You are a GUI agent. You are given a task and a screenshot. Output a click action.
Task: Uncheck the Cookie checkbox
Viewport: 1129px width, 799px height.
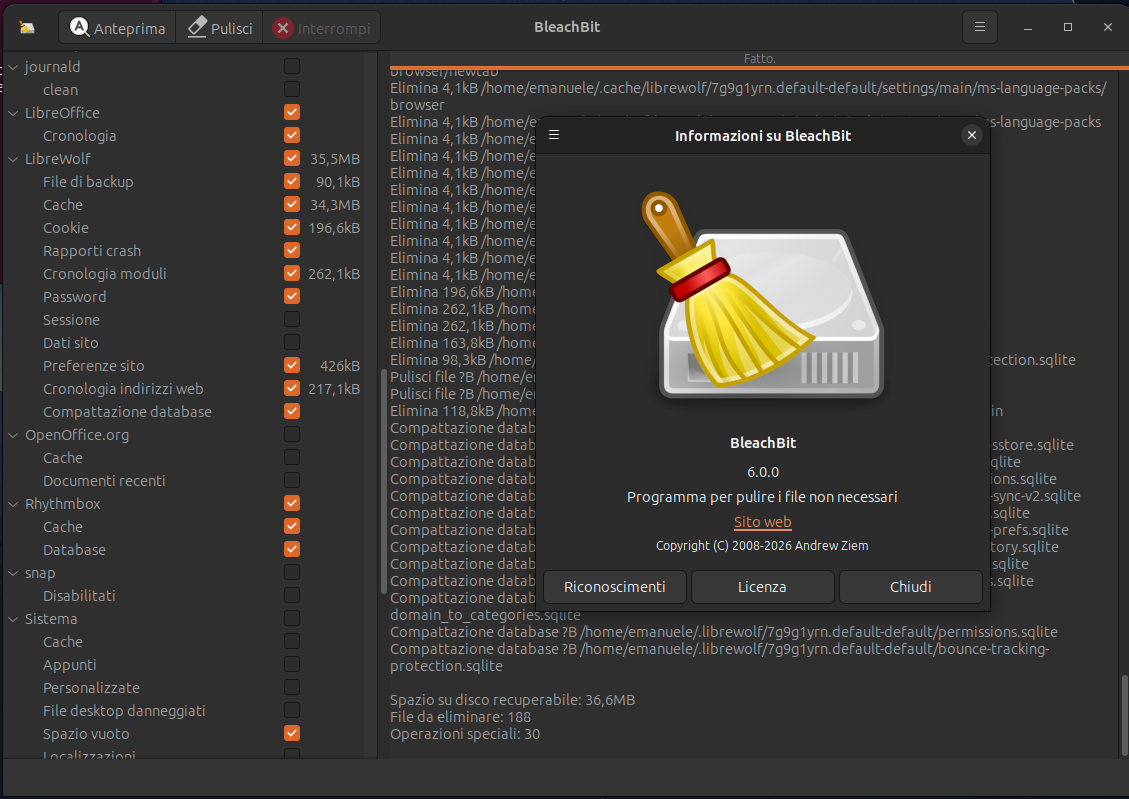click(x=291, y=227)
